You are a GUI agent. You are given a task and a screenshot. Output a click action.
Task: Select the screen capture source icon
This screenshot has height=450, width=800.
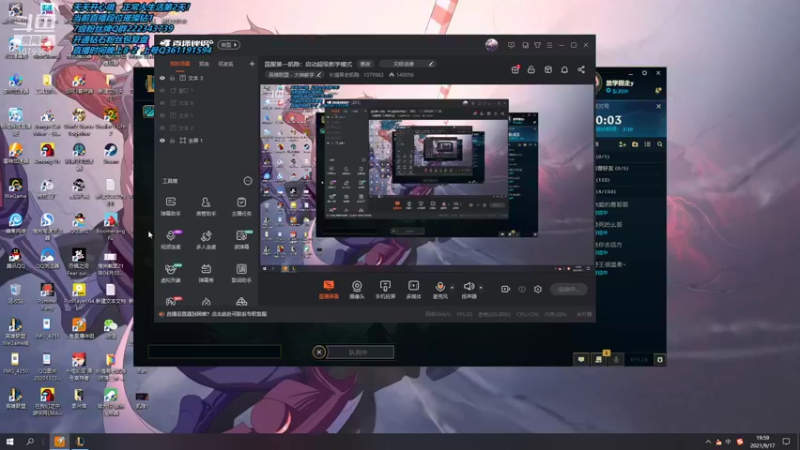pos(329,289)
